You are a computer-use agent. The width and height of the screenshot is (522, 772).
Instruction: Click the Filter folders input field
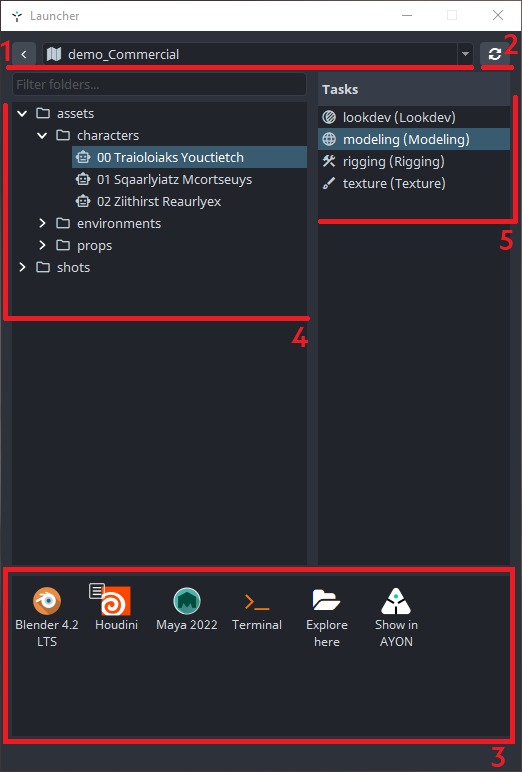tap(159, 84)
